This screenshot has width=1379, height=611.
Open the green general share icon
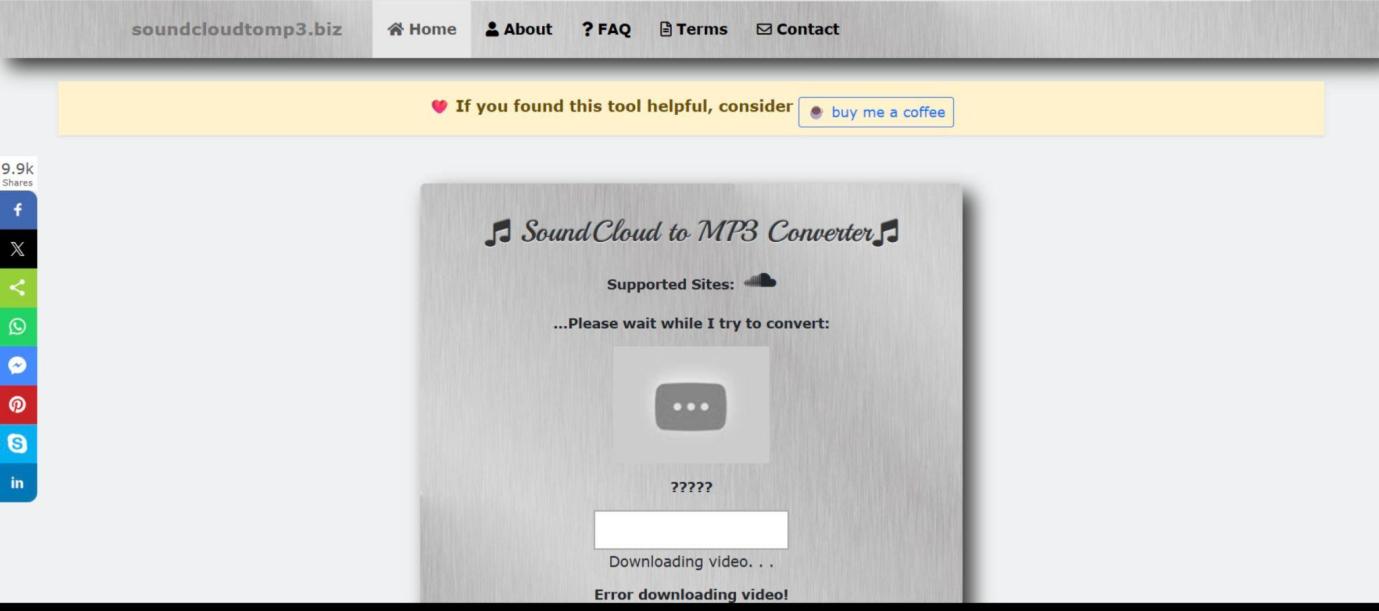[18, 288]
